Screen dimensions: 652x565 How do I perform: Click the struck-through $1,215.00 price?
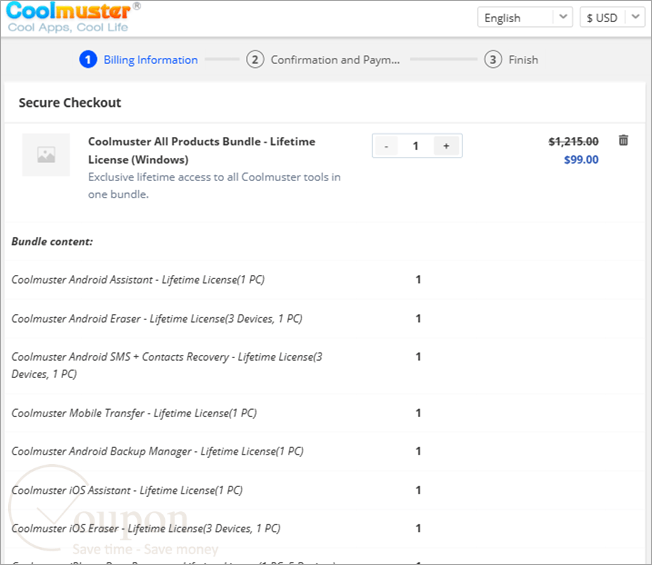pos(573,142)
